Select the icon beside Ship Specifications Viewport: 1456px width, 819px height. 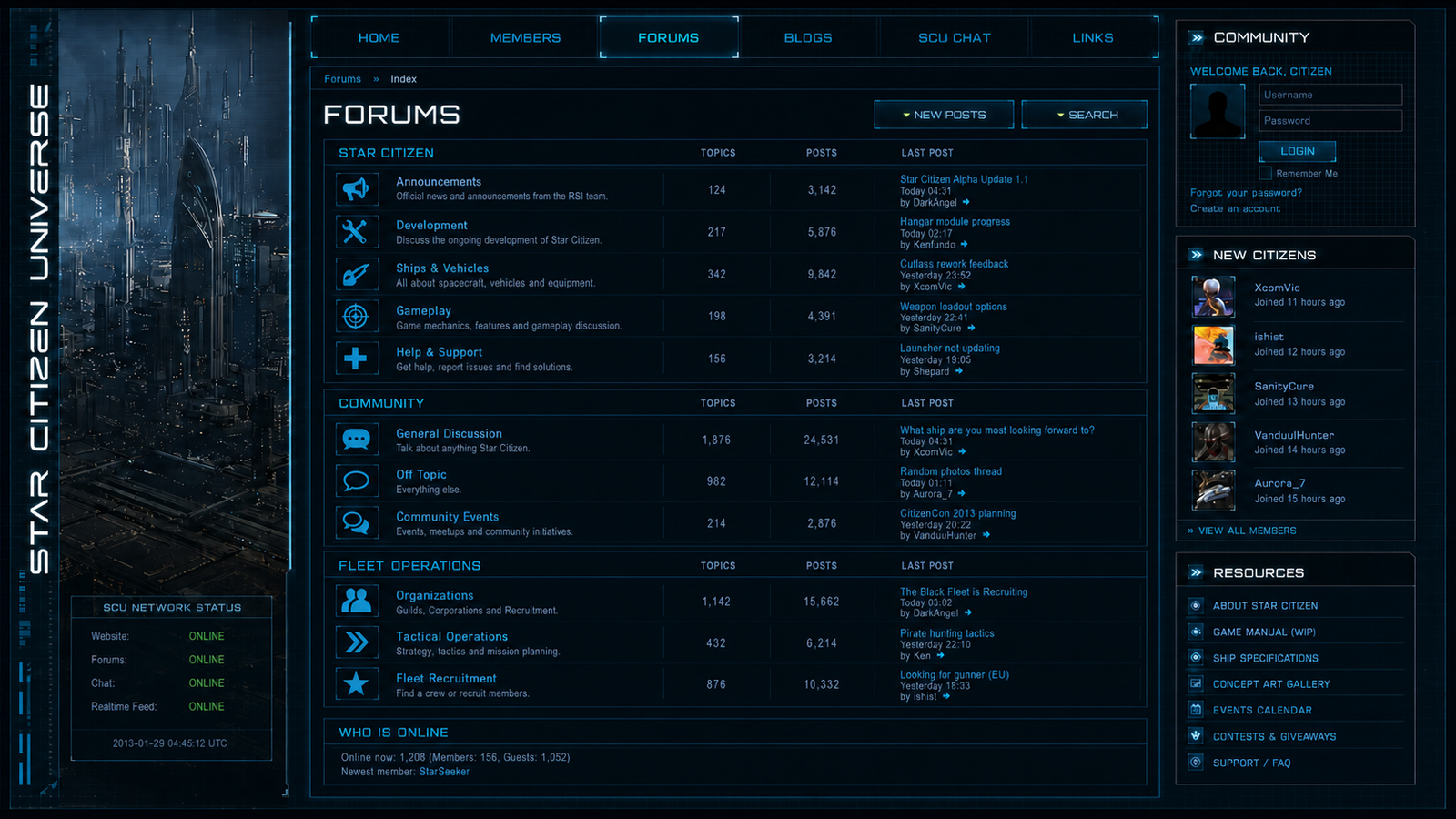(x=1196, y=658)
